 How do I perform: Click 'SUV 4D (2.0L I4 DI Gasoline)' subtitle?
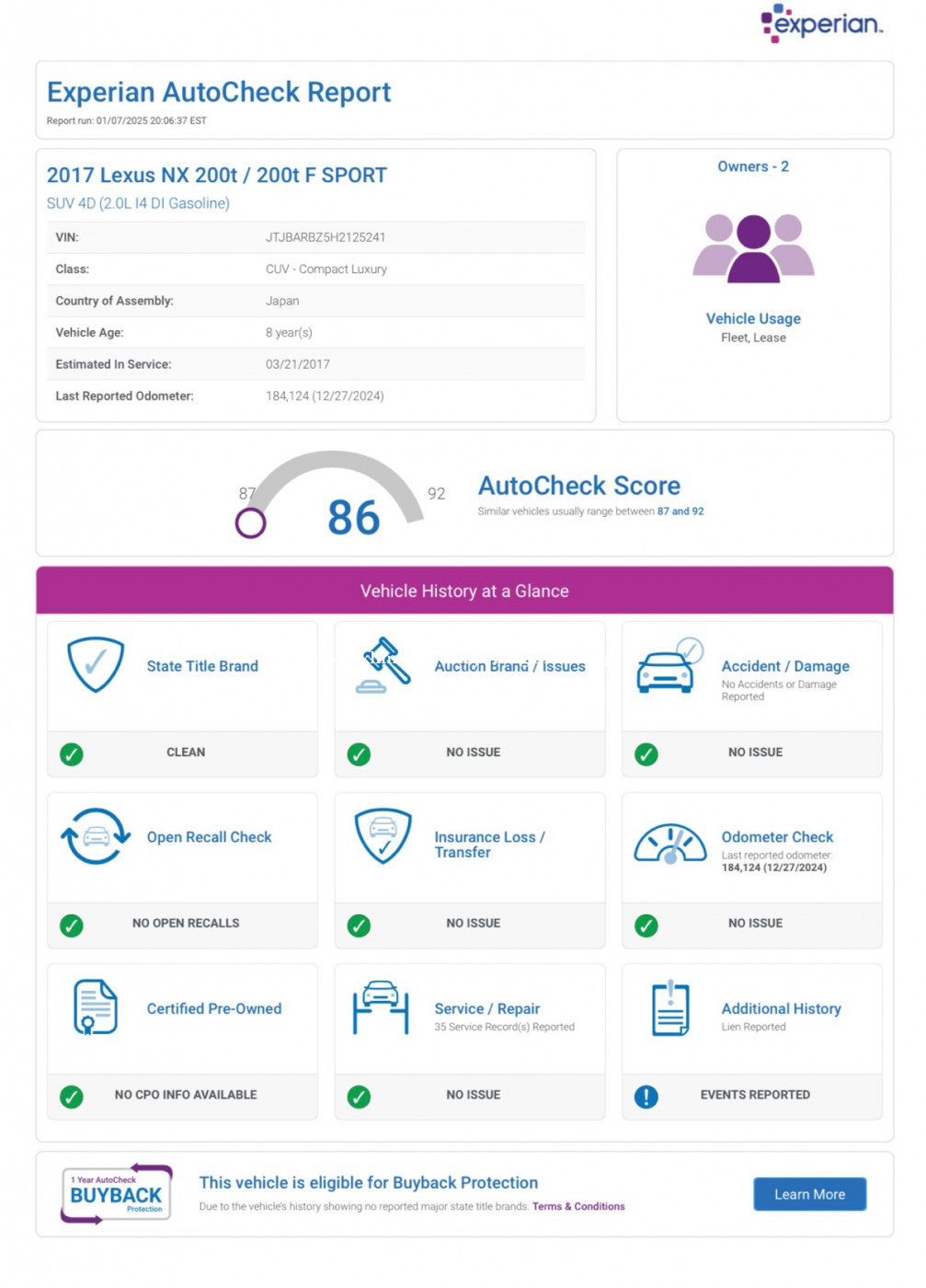(138, 203)
